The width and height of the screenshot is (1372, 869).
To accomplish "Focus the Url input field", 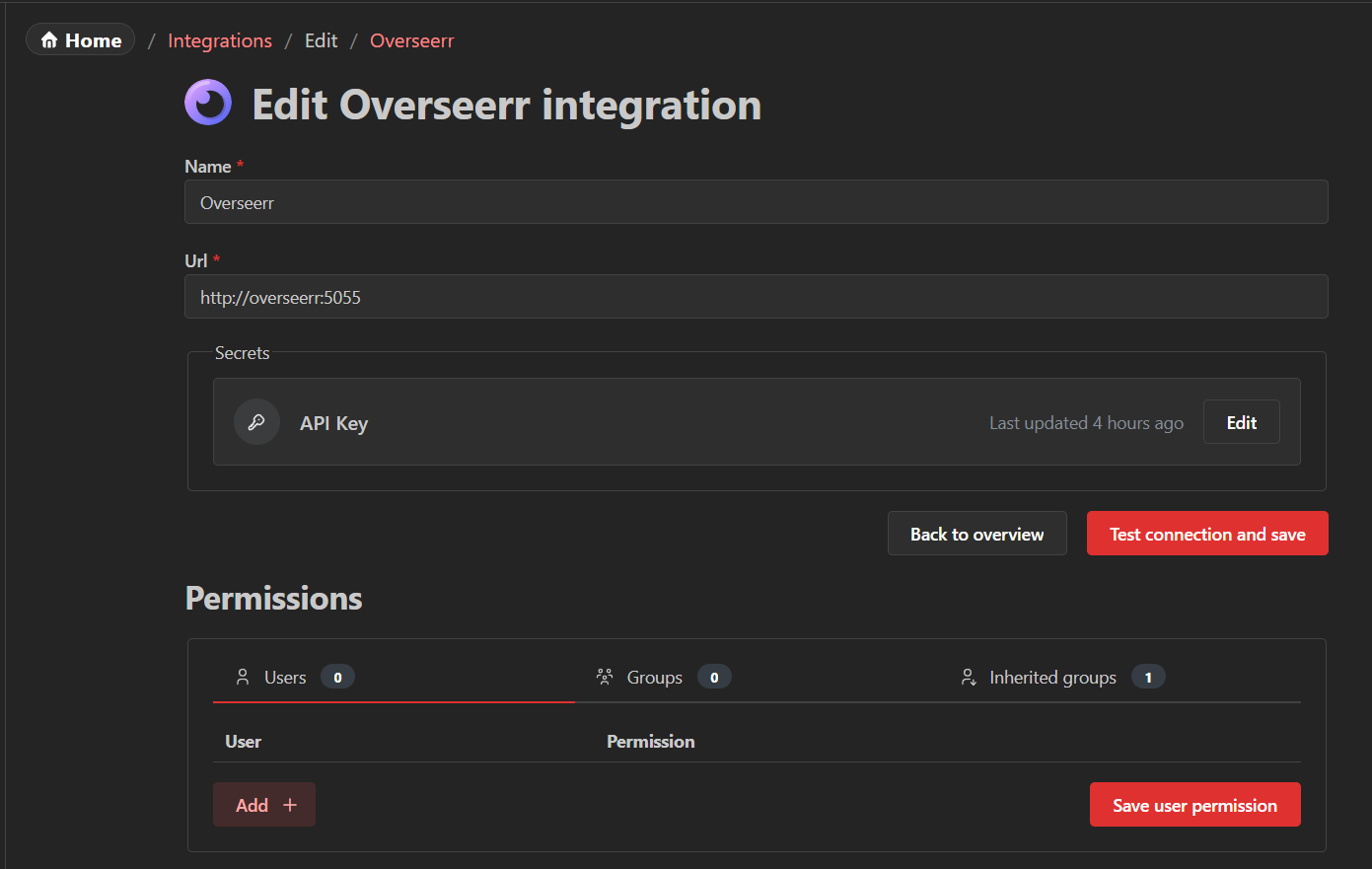I will click(x=757, y=297).
